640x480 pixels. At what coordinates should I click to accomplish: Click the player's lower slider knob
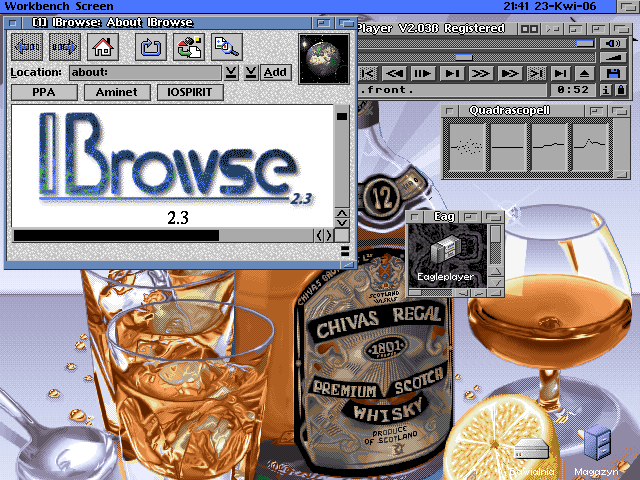click(x=464, y=57)
